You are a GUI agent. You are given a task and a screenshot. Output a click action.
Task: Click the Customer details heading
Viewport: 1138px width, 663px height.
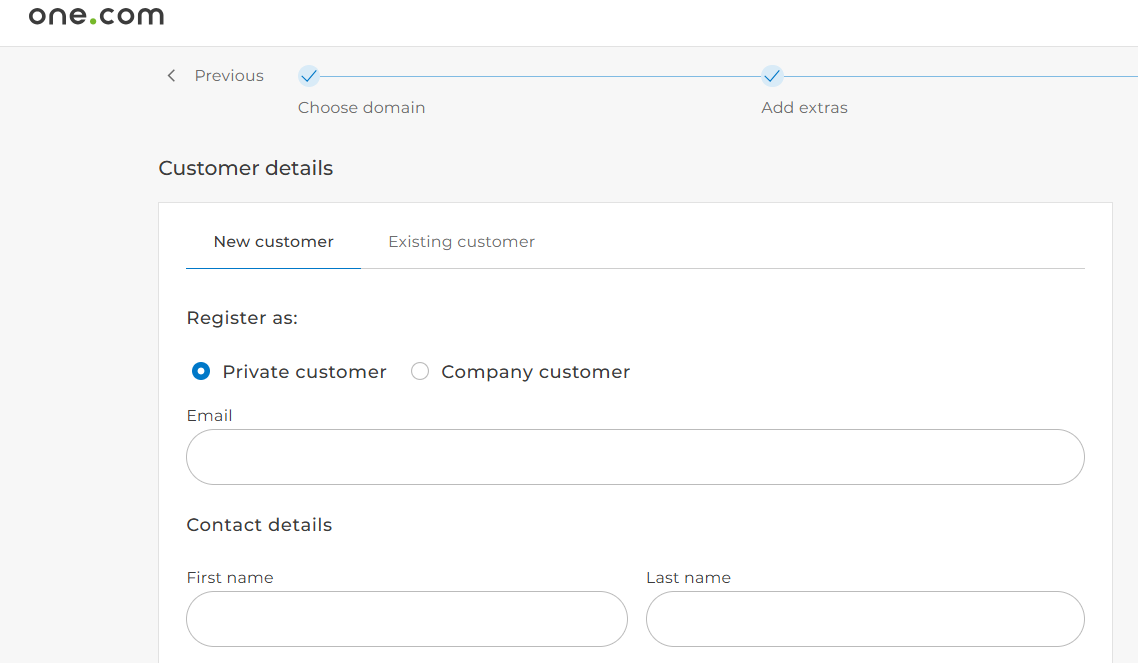[245, 168]
